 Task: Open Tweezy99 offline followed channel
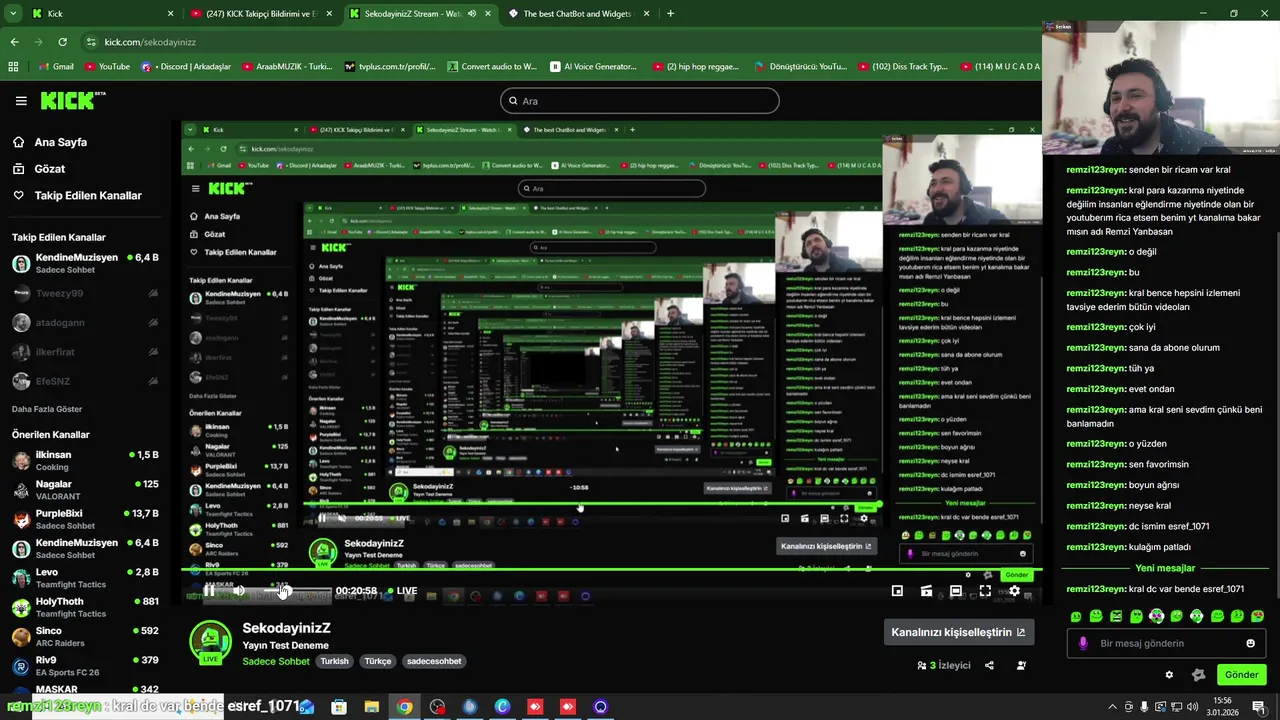pyautogui.click(x=85, y=294)
